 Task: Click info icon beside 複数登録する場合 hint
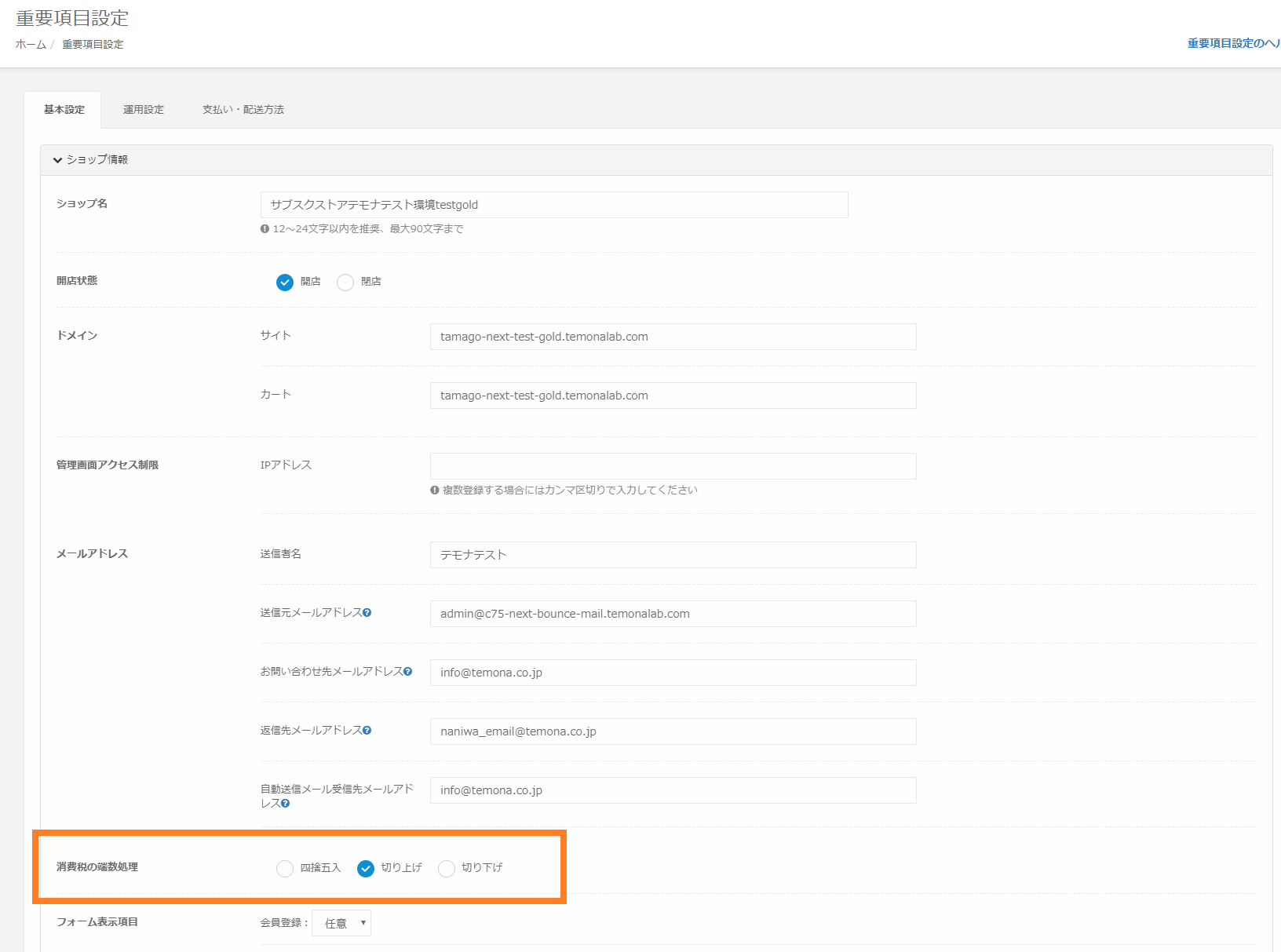(x=435, y=491)
